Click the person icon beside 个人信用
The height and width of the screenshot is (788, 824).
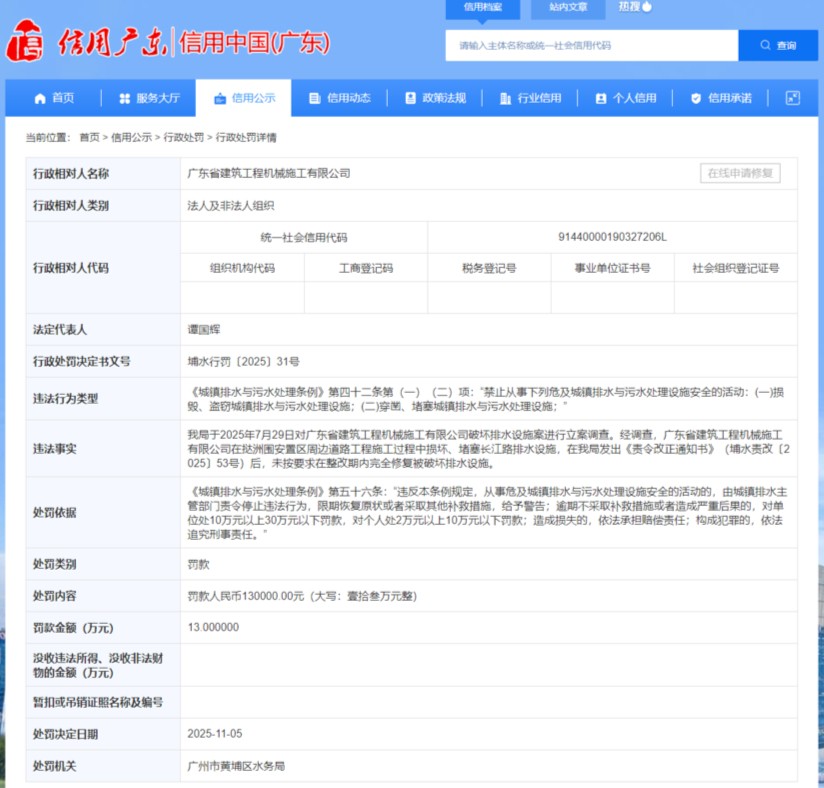click(599, 97)
